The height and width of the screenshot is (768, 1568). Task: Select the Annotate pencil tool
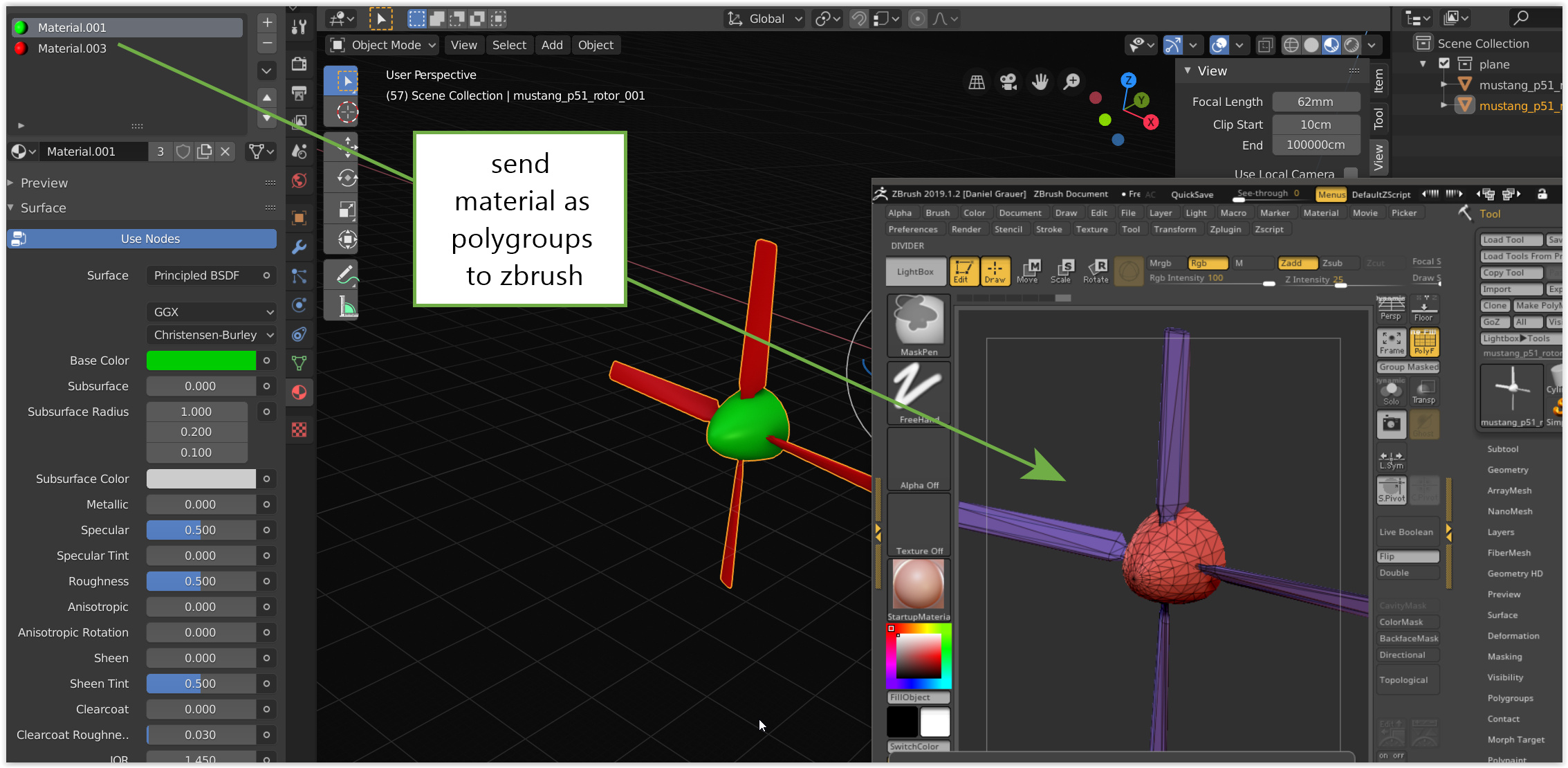tap(347, 275)
